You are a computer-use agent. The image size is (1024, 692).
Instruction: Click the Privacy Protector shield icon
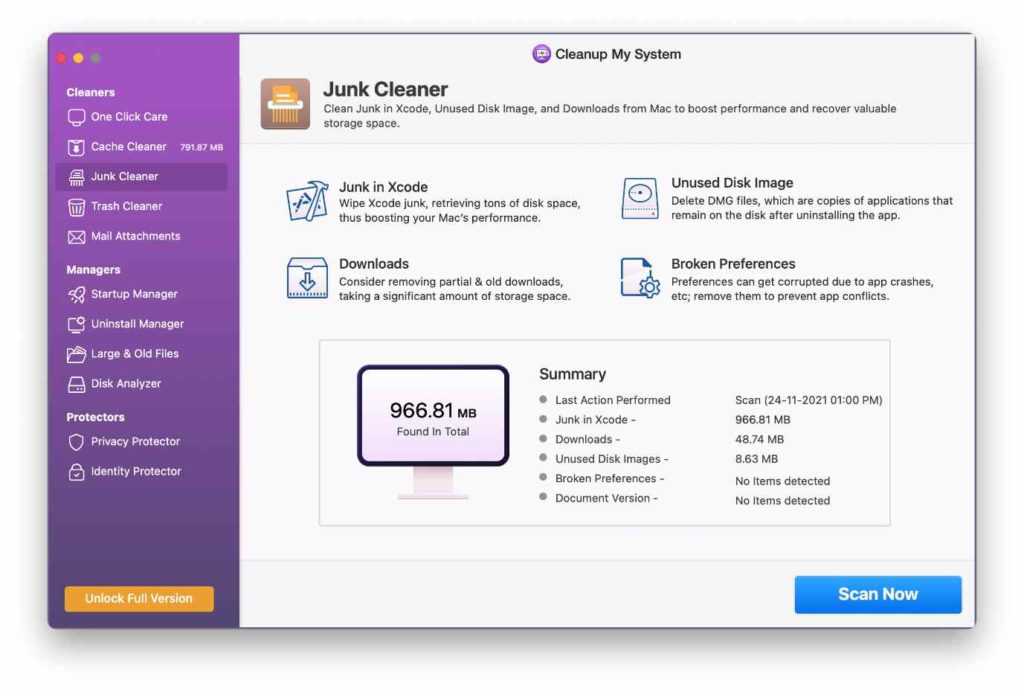coord(76,442)
